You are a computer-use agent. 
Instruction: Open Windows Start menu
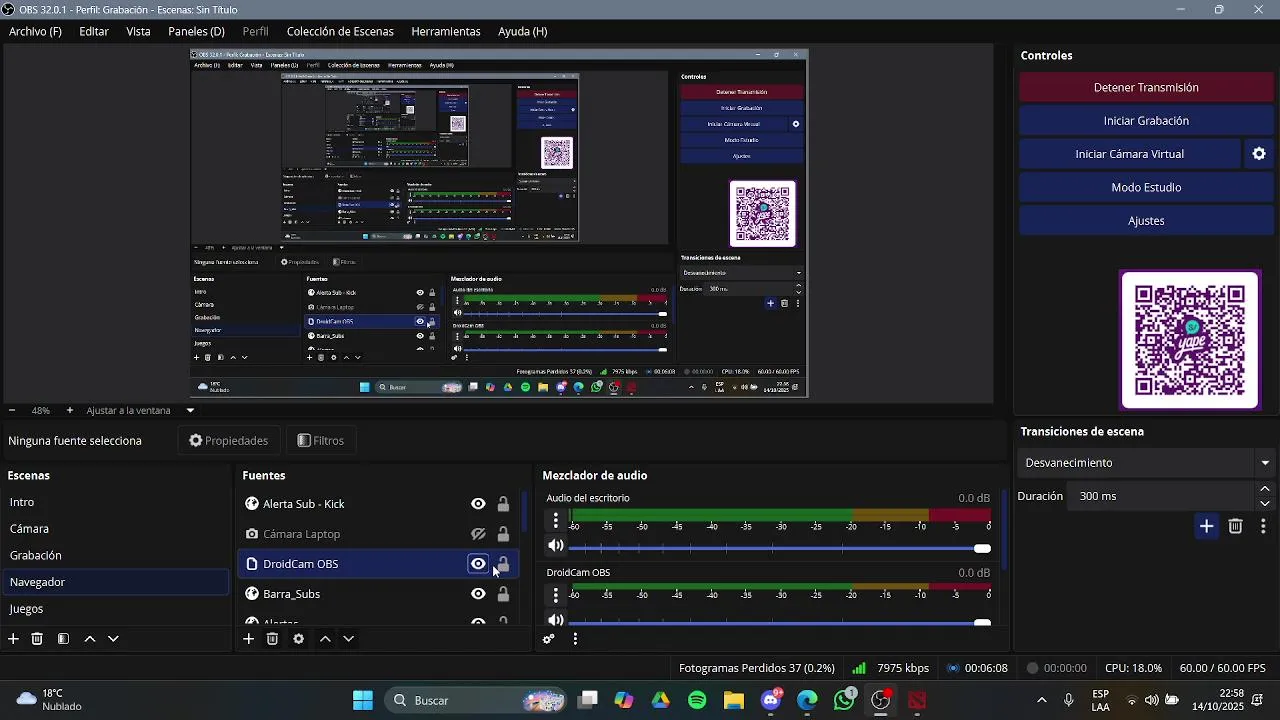coord(363,700)
